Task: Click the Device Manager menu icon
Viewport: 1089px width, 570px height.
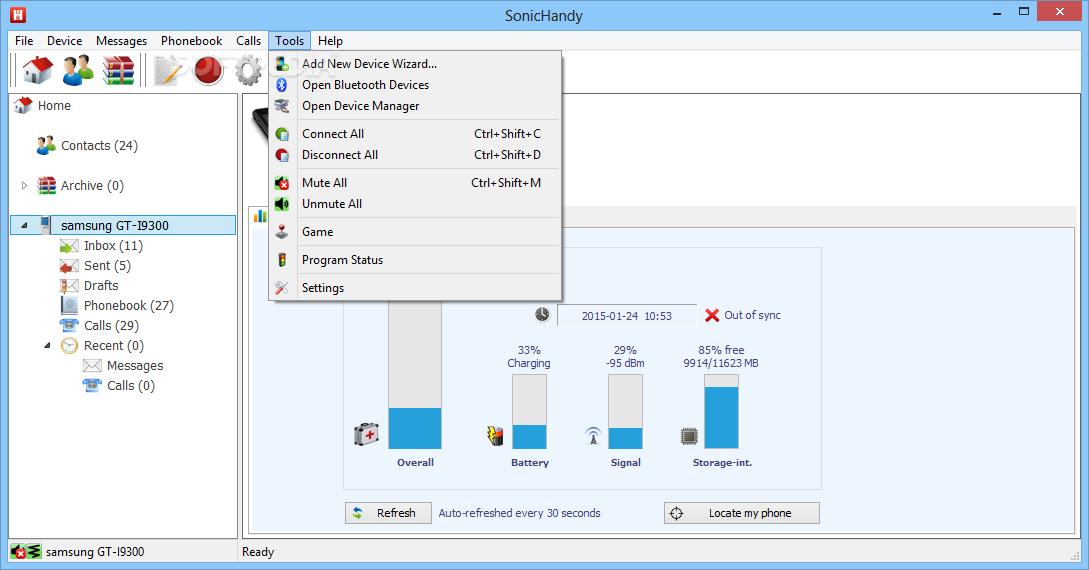Action: pyautogui.click(x=282, y=106)
